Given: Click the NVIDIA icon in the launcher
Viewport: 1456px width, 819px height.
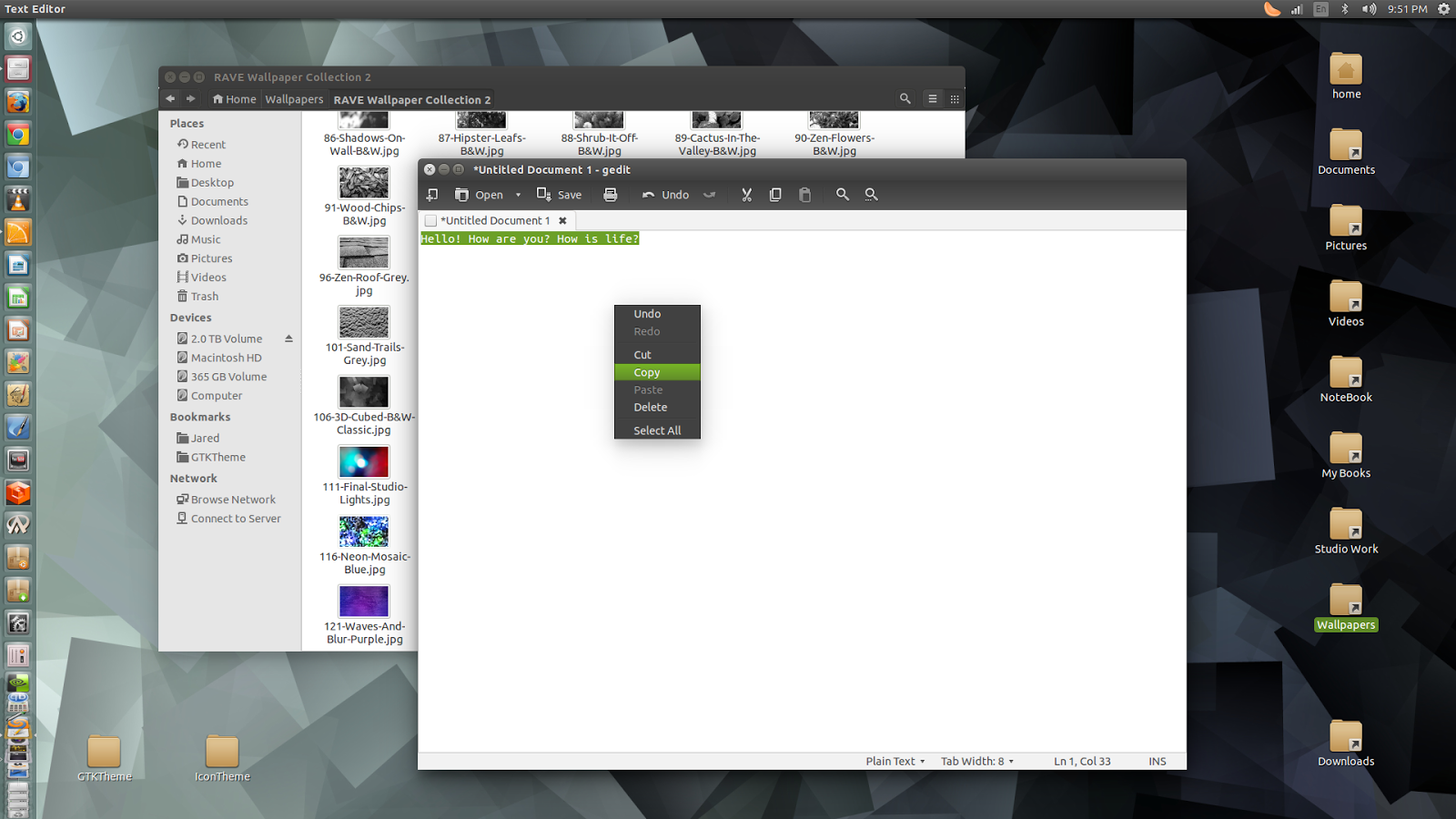Looking at the screenshot, I should pos(18,683).
